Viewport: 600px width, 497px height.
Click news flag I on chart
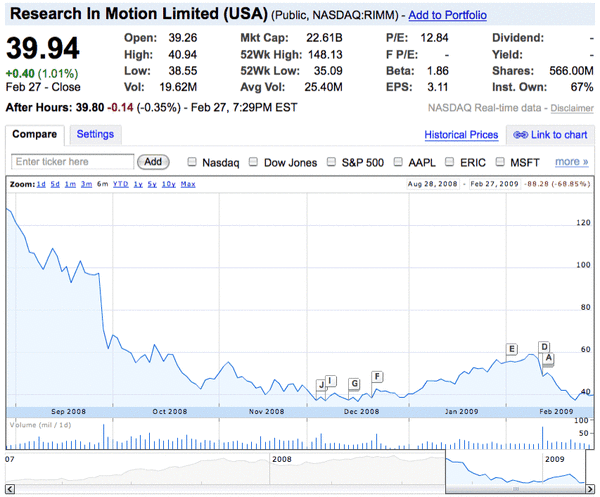coord(331,381)
